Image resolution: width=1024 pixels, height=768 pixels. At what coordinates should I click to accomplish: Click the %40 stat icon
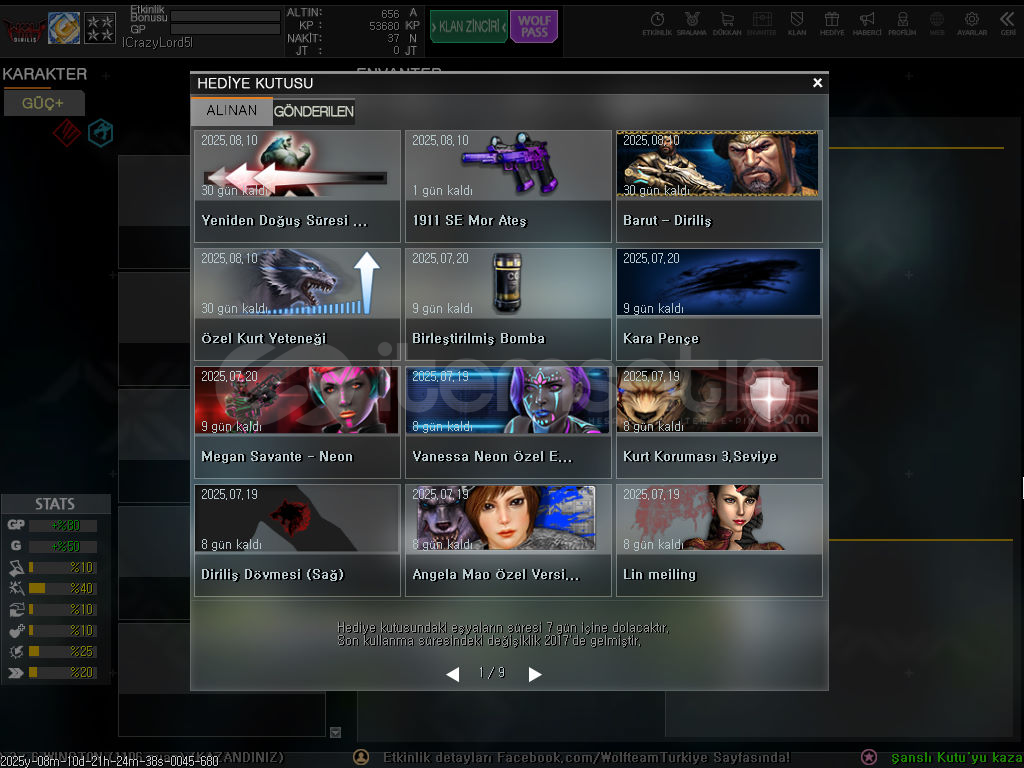(16, 588)
